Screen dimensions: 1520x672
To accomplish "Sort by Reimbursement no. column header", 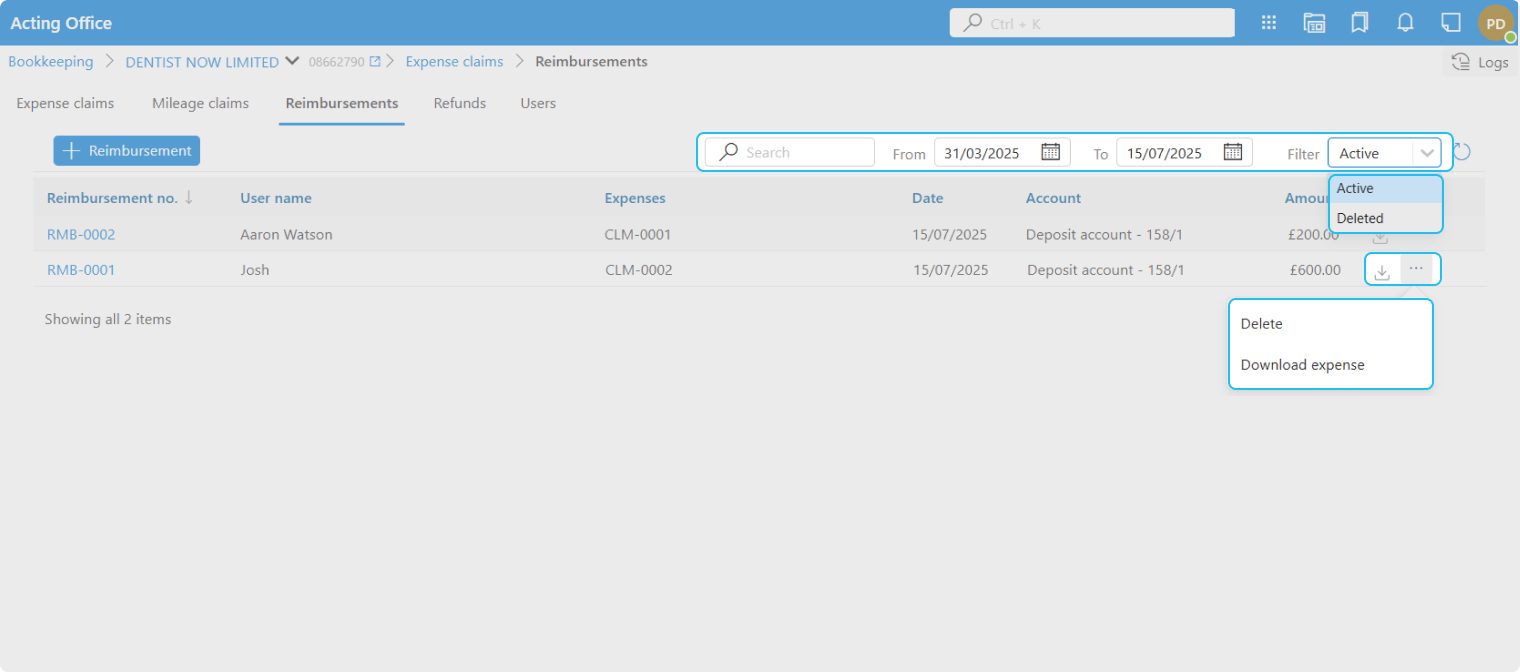I will click(x=112, y=198).
